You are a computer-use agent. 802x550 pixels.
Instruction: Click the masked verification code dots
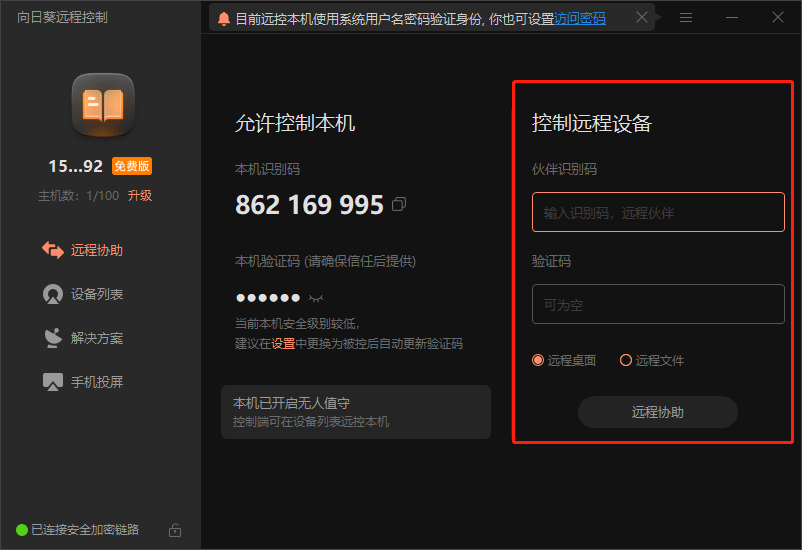click(268, 298)
